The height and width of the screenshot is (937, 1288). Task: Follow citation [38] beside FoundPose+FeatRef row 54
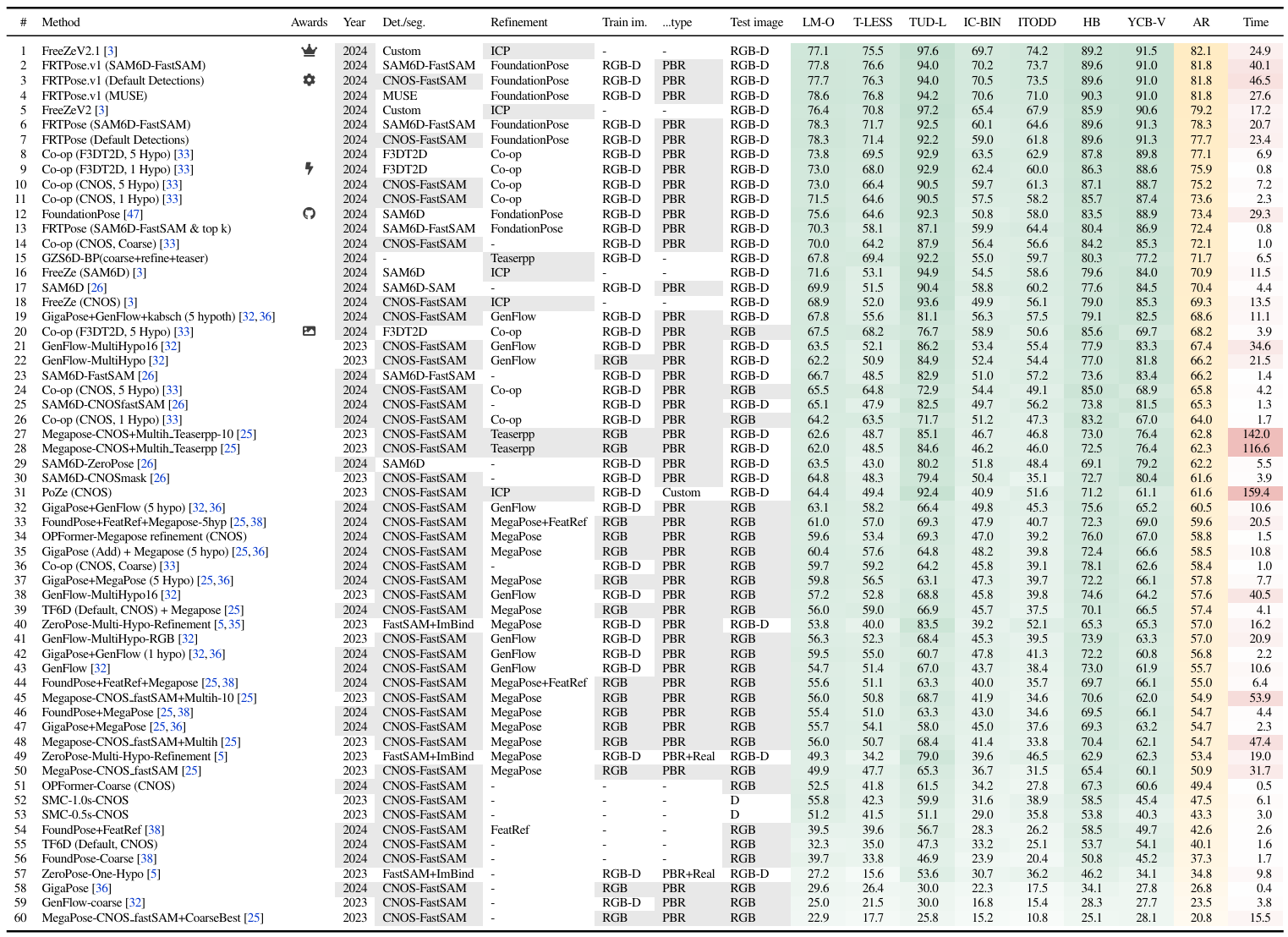(x=155, y=830)
